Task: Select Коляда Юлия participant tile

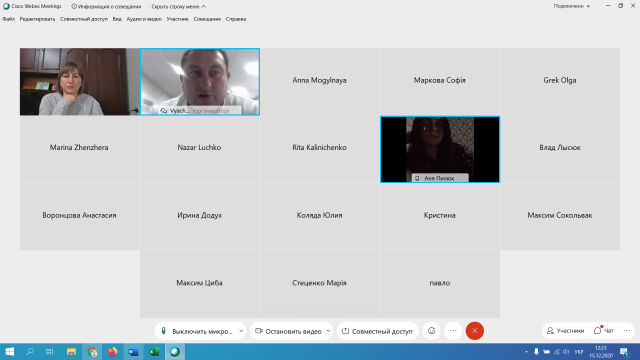Action: (320, 217)
